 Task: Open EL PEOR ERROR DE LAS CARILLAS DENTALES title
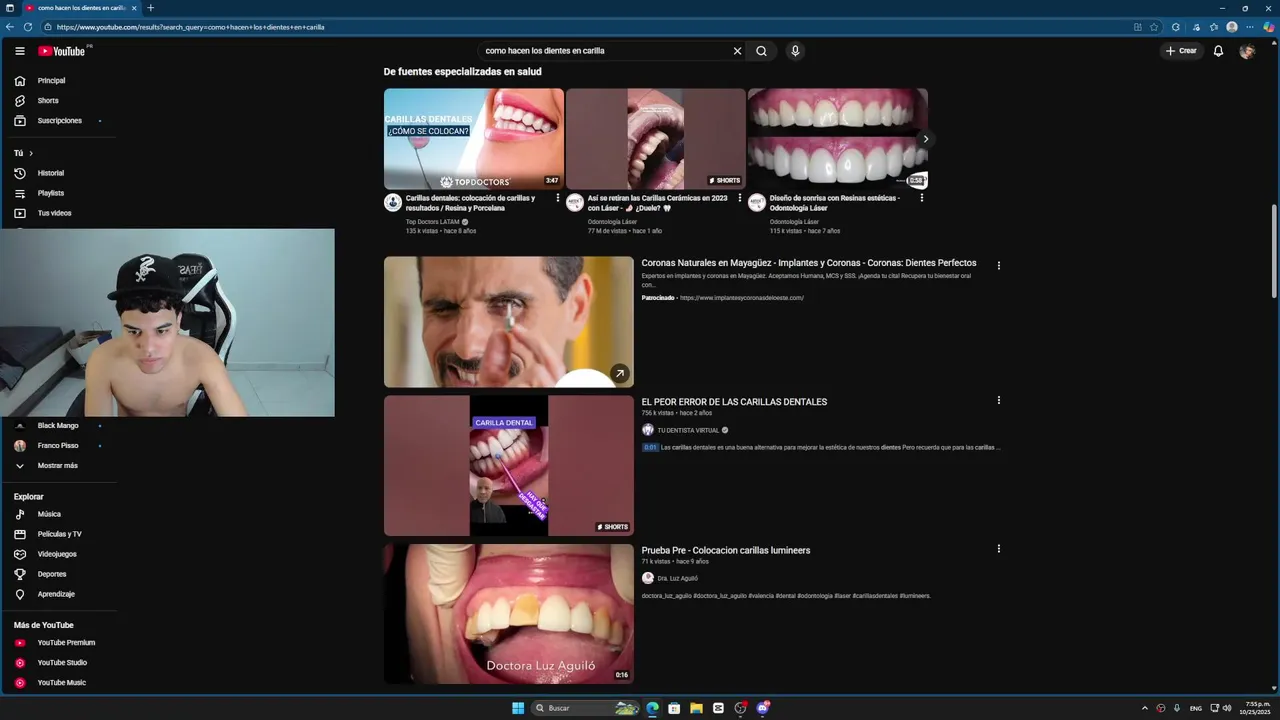(x=734, y=402)
